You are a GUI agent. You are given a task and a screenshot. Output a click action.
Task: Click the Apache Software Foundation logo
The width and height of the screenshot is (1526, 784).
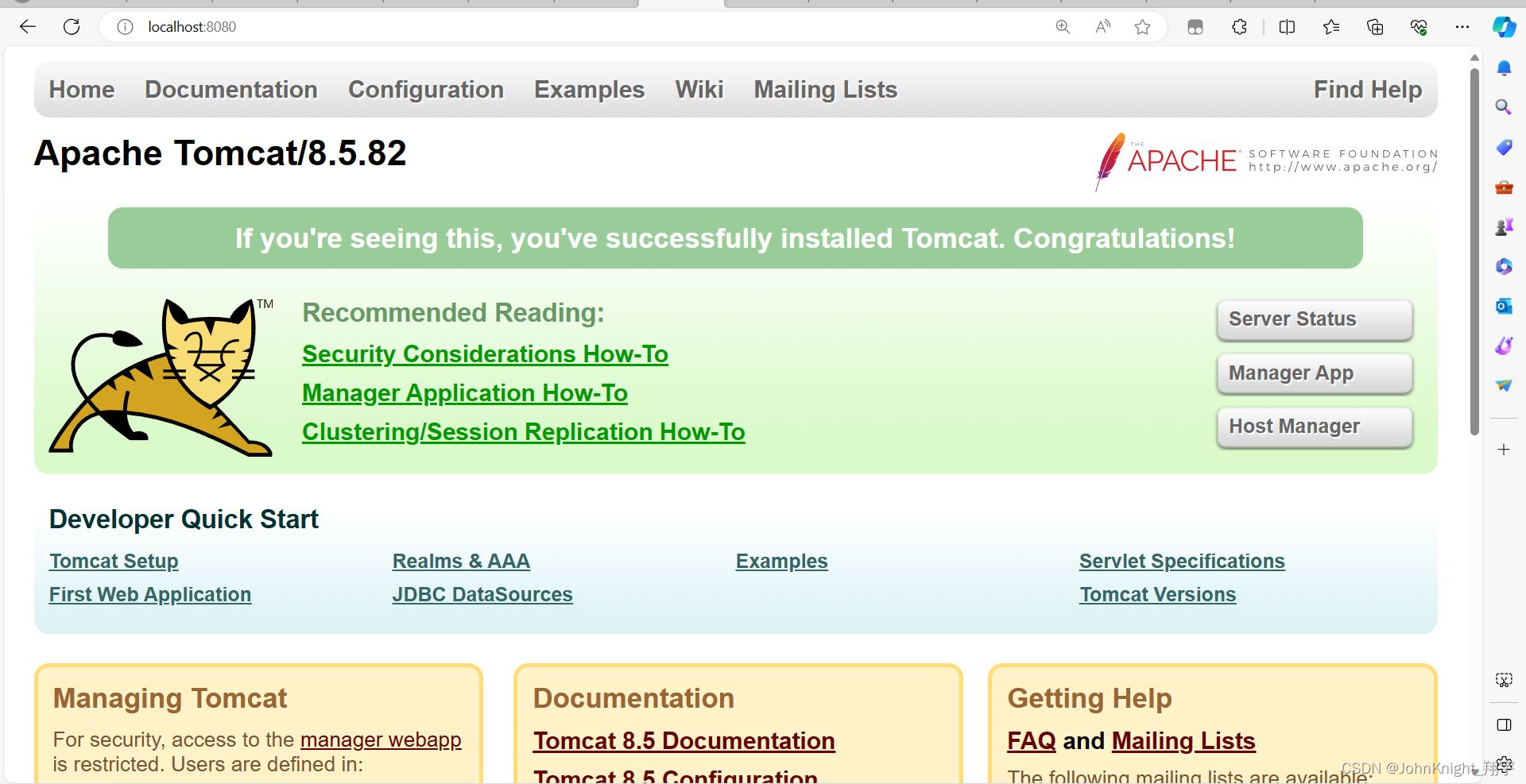[1266, 162]
